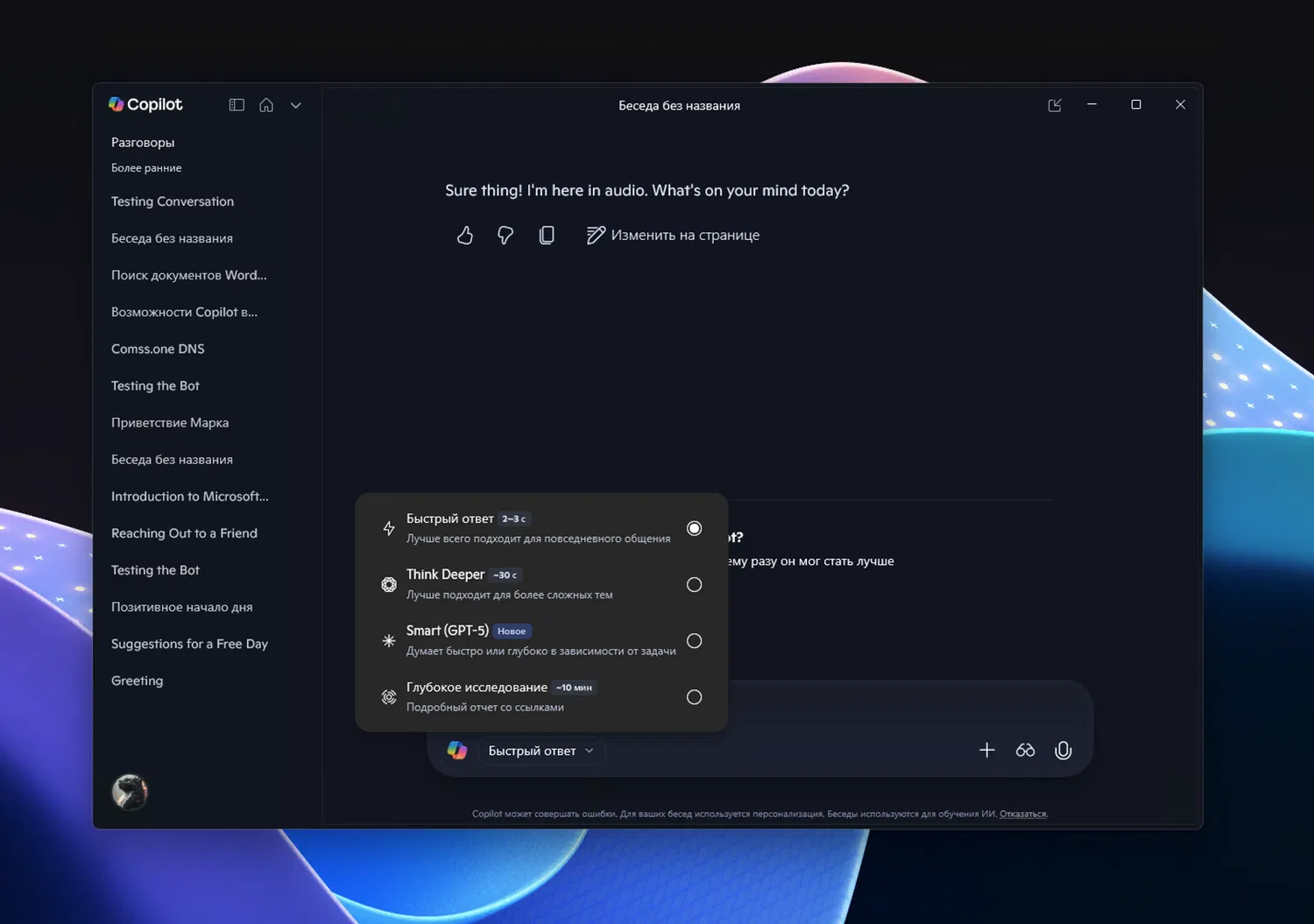Image resolution: width=1314 pixels, height=924 pixels.
Task: Click the 'Более ранние' section label
Action: 146,167
